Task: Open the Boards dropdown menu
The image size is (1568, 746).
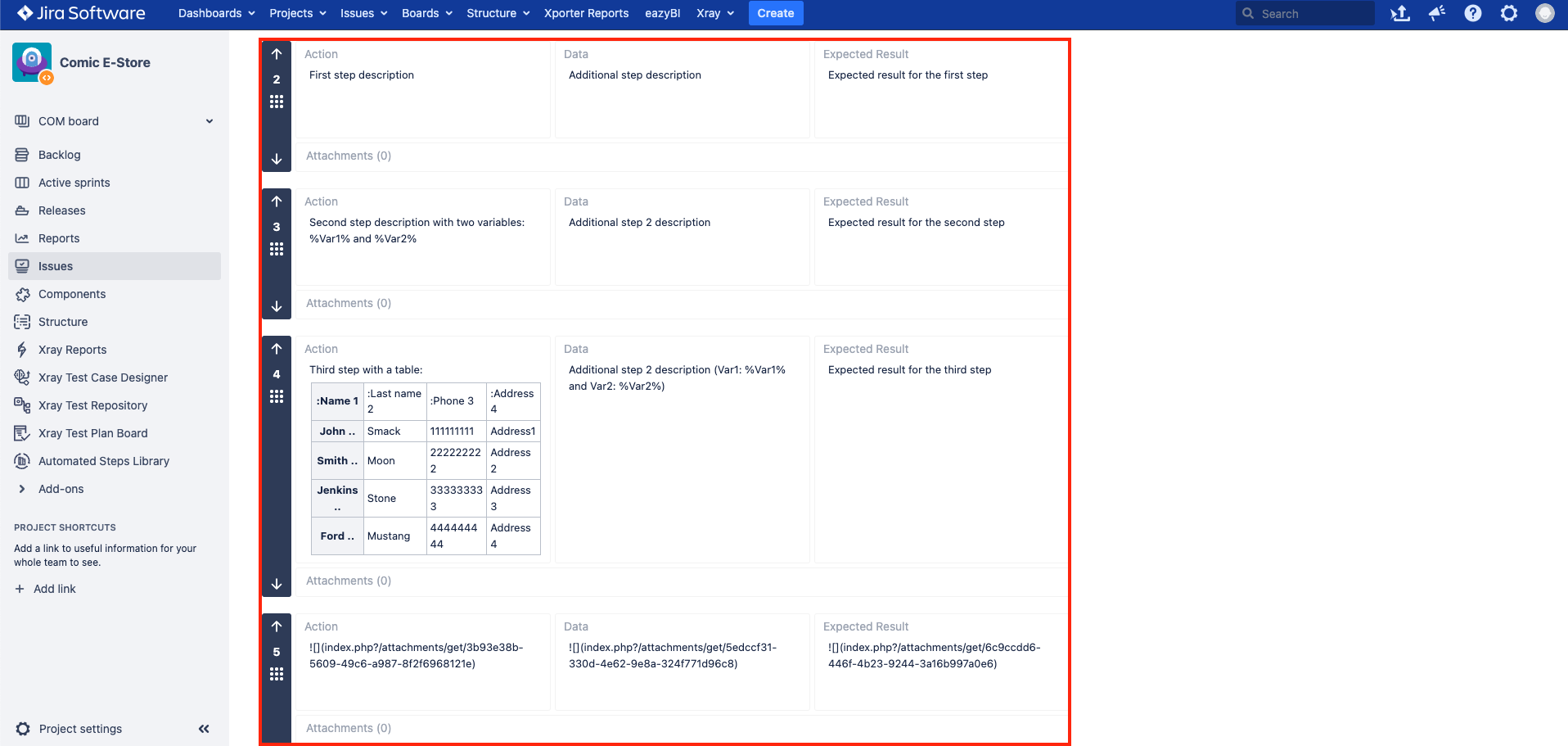Action: [427, 13]
